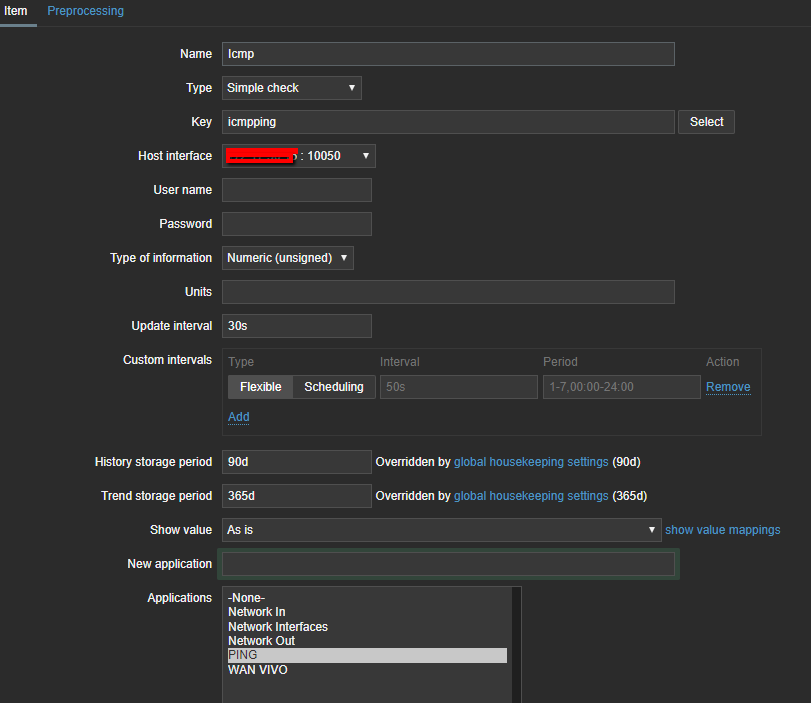The width and height of the screenshot is (811, 703).
Task: Click the Name input field
Action: pos(448,54)
